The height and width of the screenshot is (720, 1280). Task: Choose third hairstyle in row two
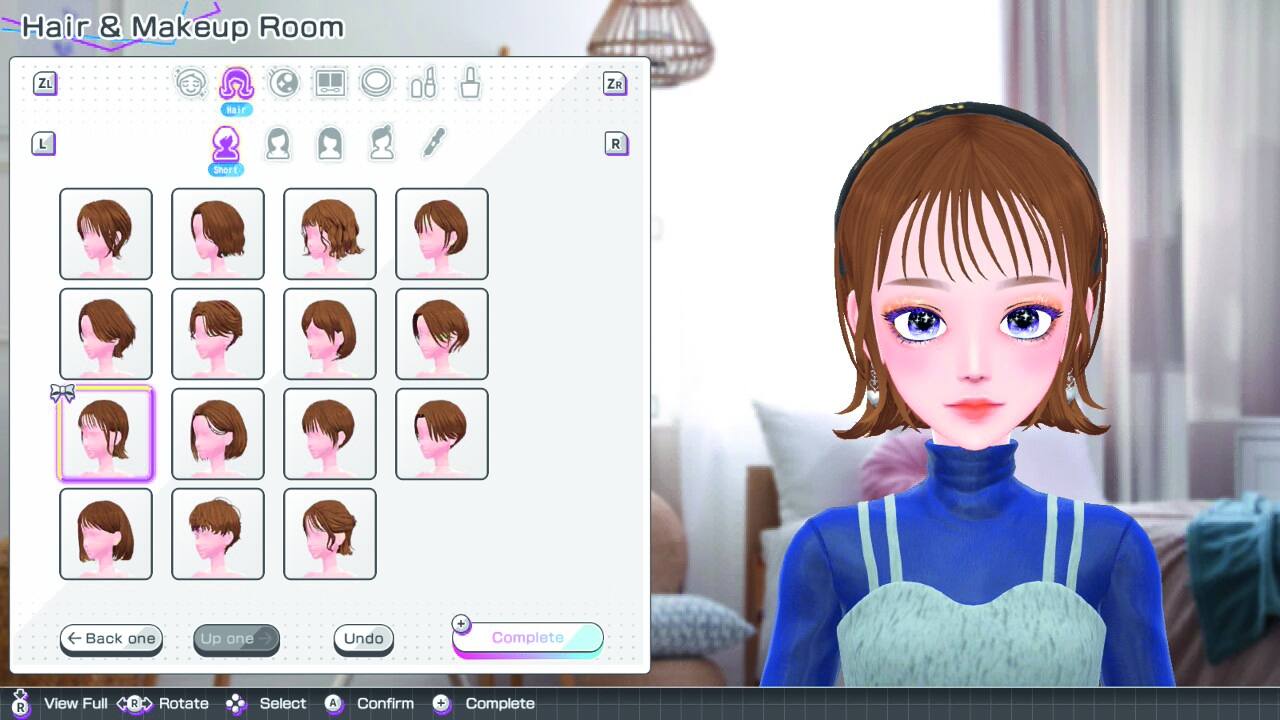(x=330, y=334)
